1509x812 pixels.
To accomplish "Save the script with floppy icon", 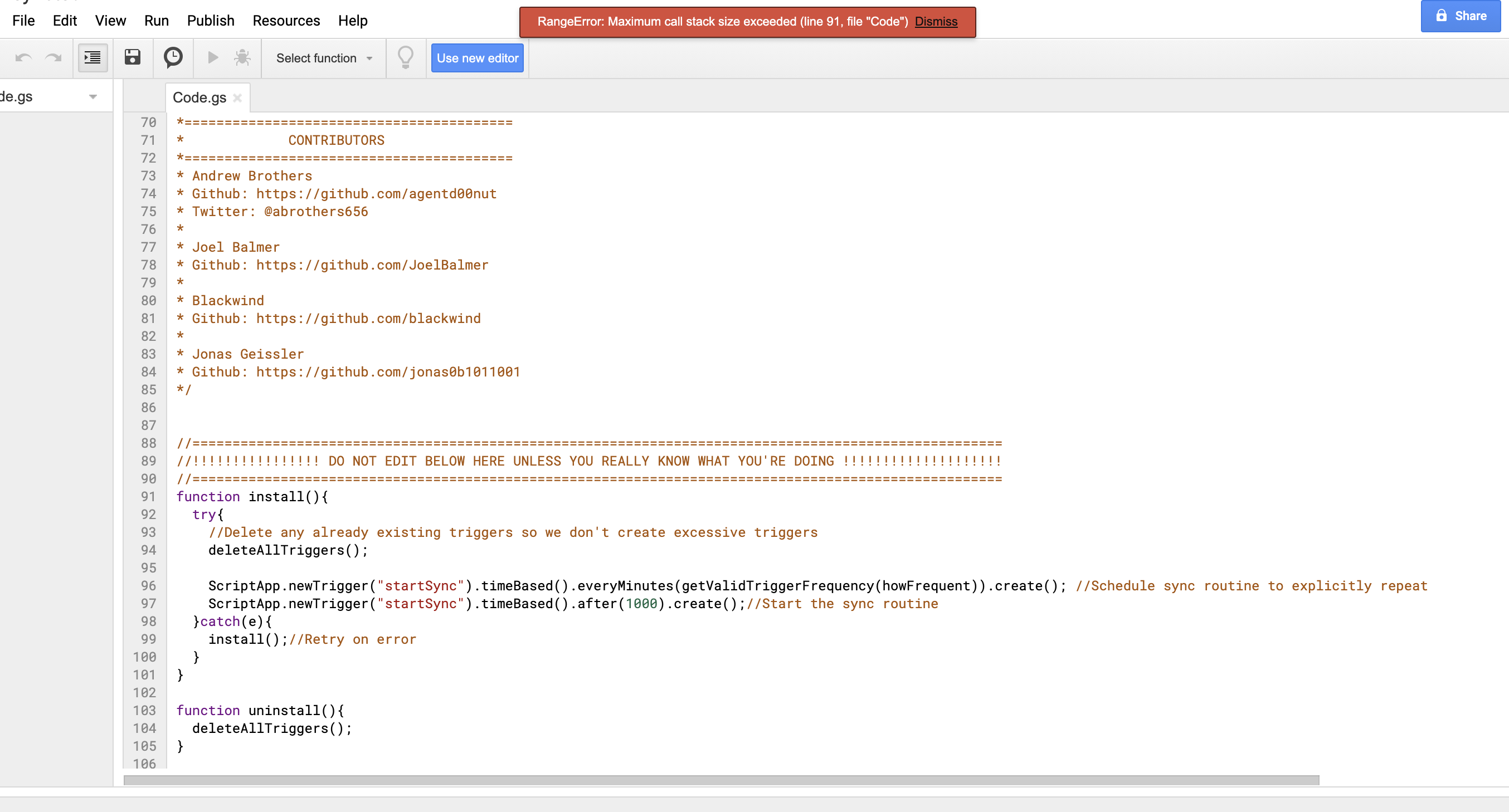I will pos(133,57).
